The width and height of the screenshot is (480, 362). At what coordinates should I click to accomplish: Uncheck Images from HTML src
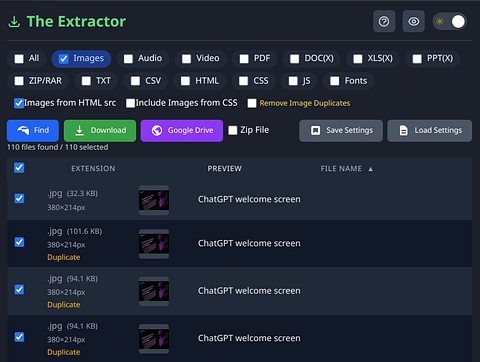[19, 103]
